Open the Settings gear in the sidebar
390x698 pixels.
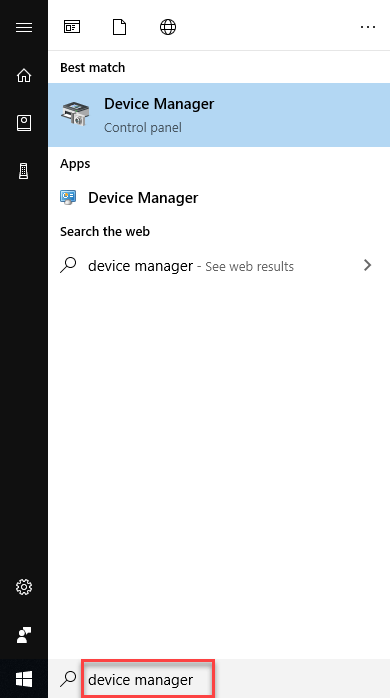24,587
